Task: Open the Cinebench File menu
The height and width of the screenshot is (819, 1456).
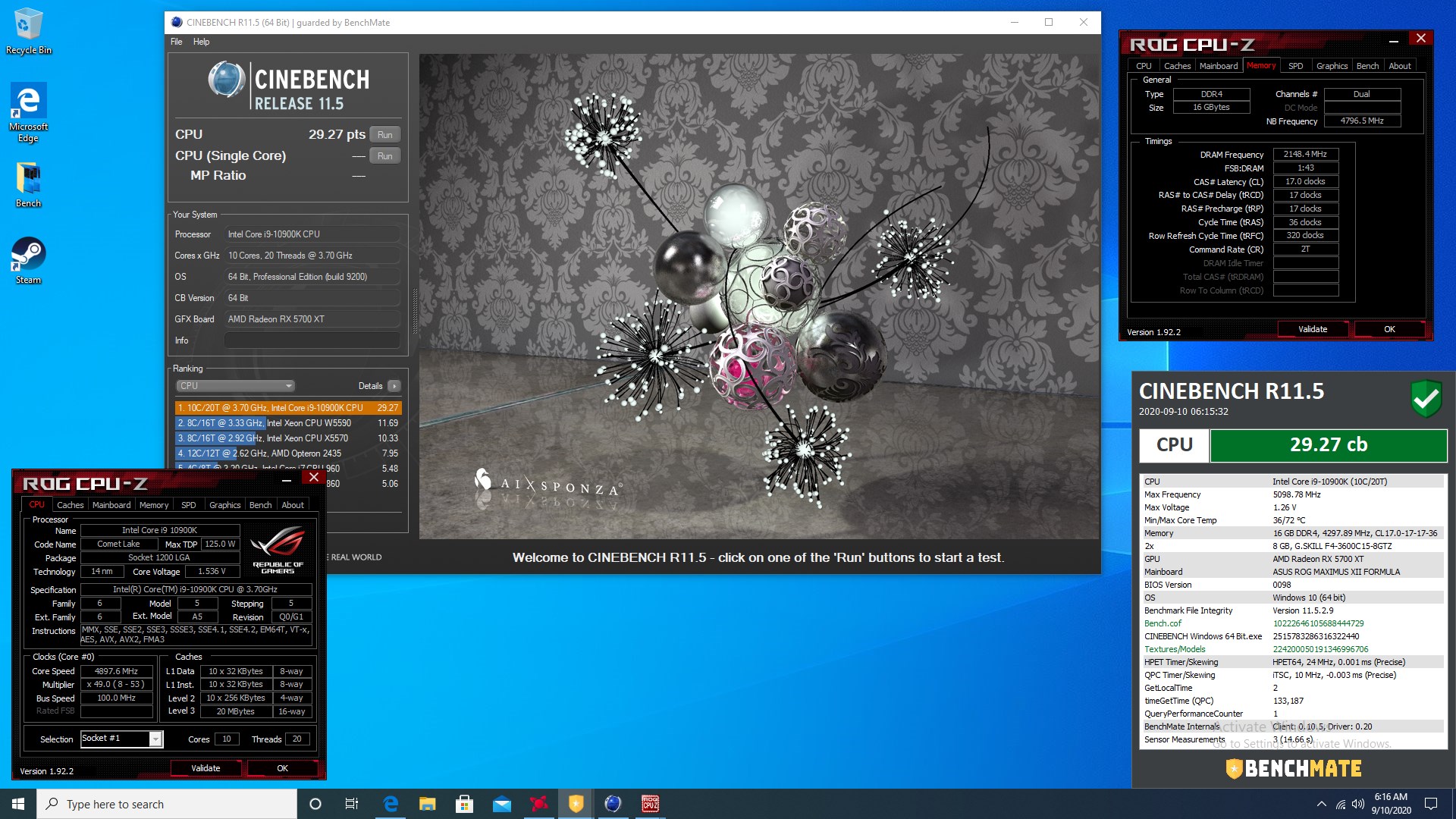Action: [177, 42]
